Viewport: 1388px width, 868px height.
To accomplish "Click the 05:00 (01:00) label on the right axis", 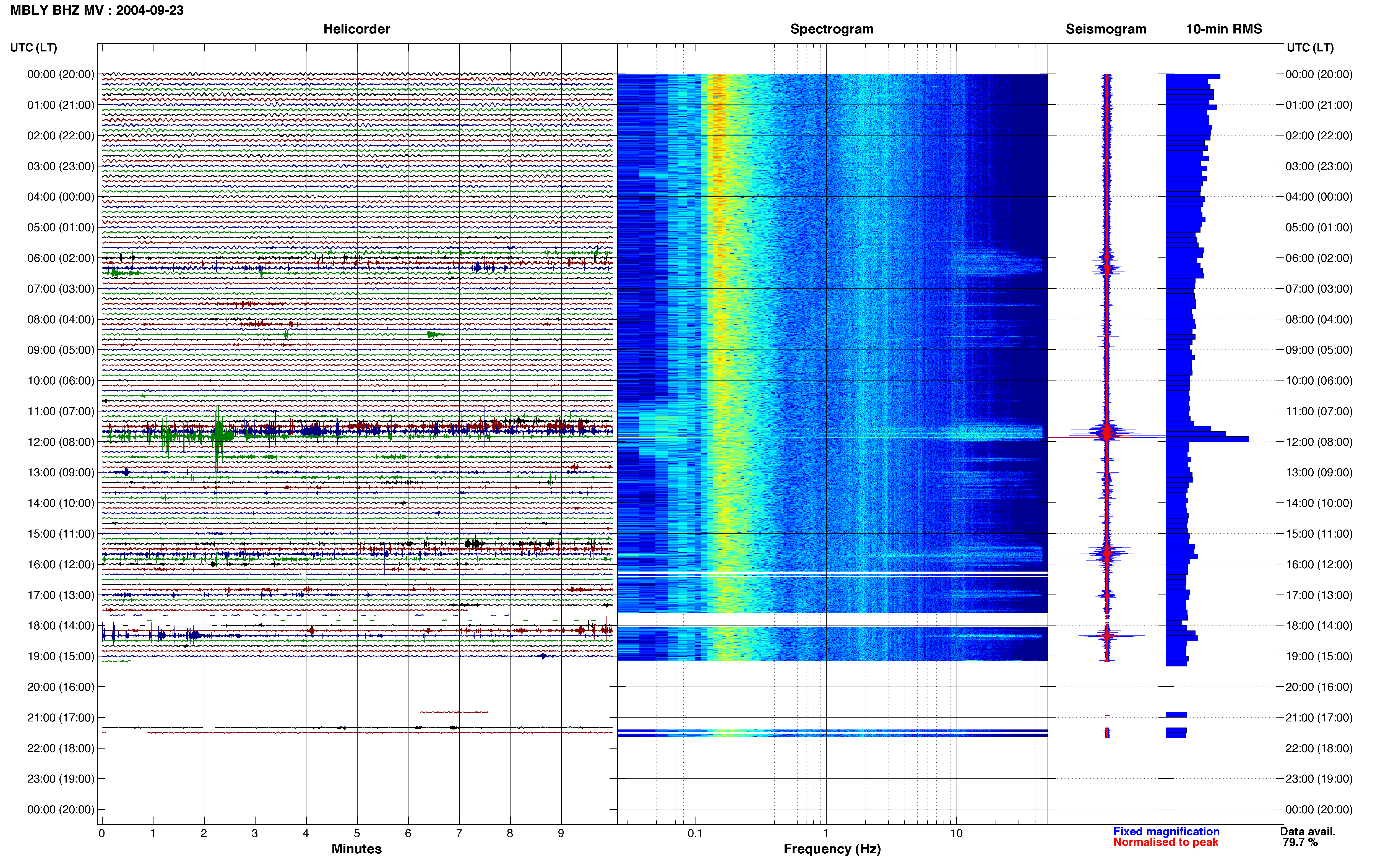I will click(x=1319, y=227).
